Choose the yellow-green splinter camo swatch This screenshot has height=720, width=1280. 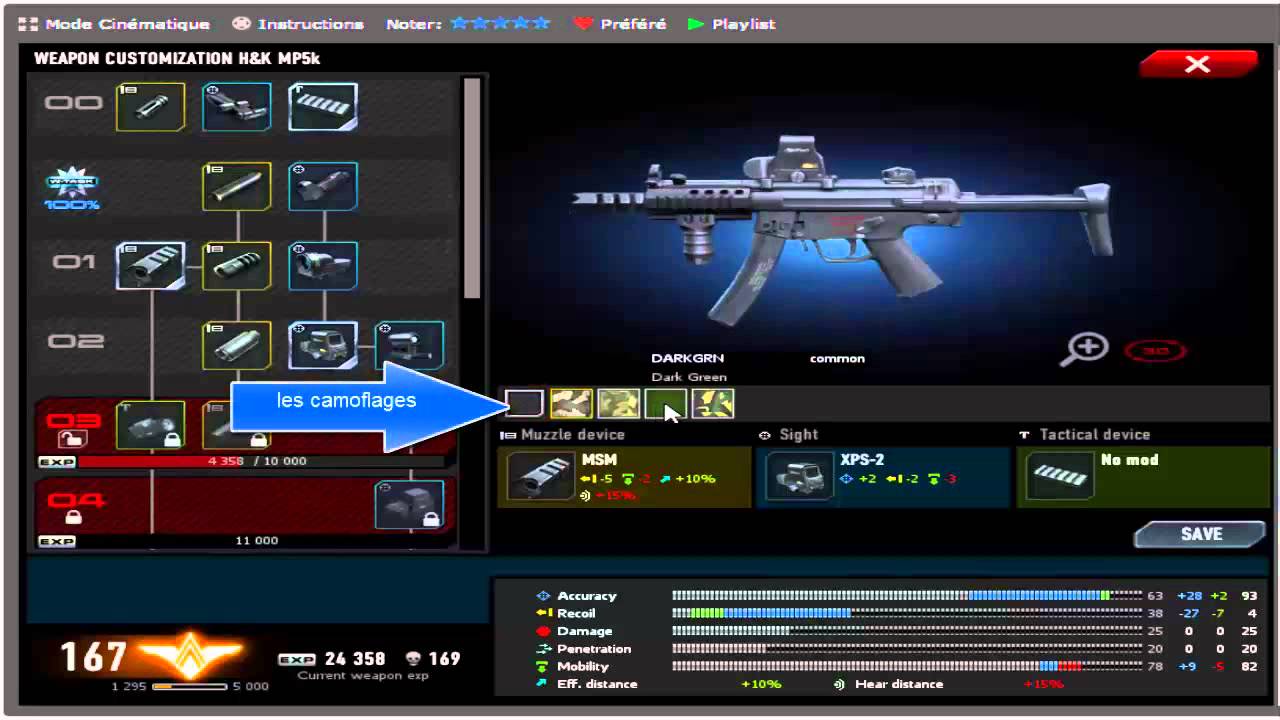pos(712,403)
